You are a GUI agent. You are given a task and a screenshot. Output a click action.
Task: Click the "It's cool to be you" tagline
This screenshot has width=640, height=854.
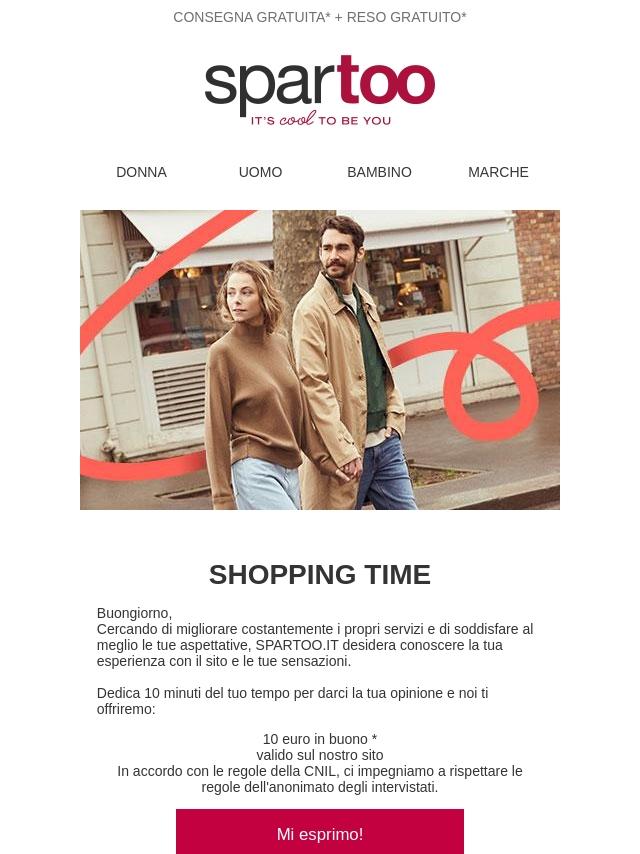click(320, 119)
